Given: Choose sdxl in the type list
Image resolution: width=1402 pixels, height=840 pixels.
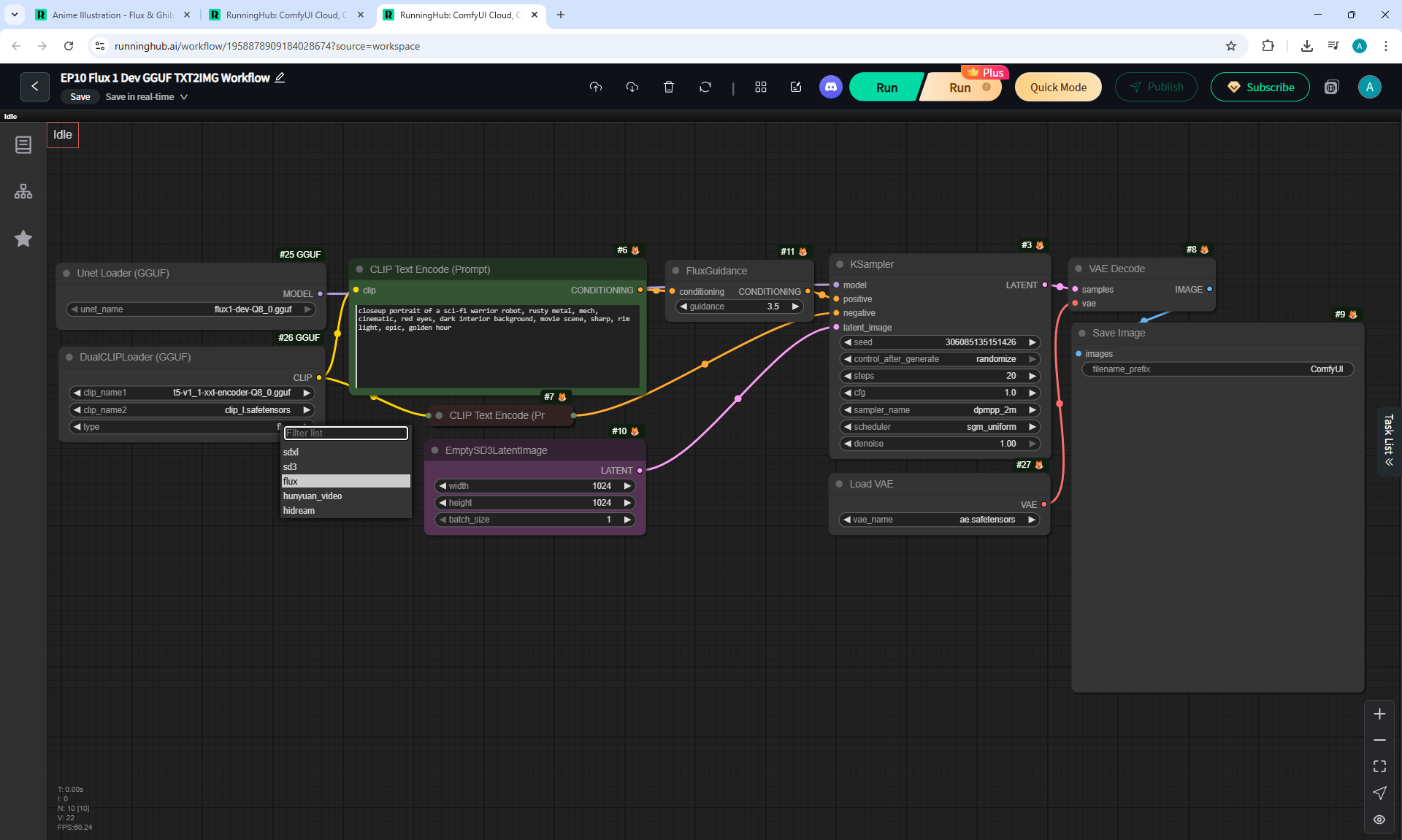Looking at the screenshot, I should click(291, 452).
